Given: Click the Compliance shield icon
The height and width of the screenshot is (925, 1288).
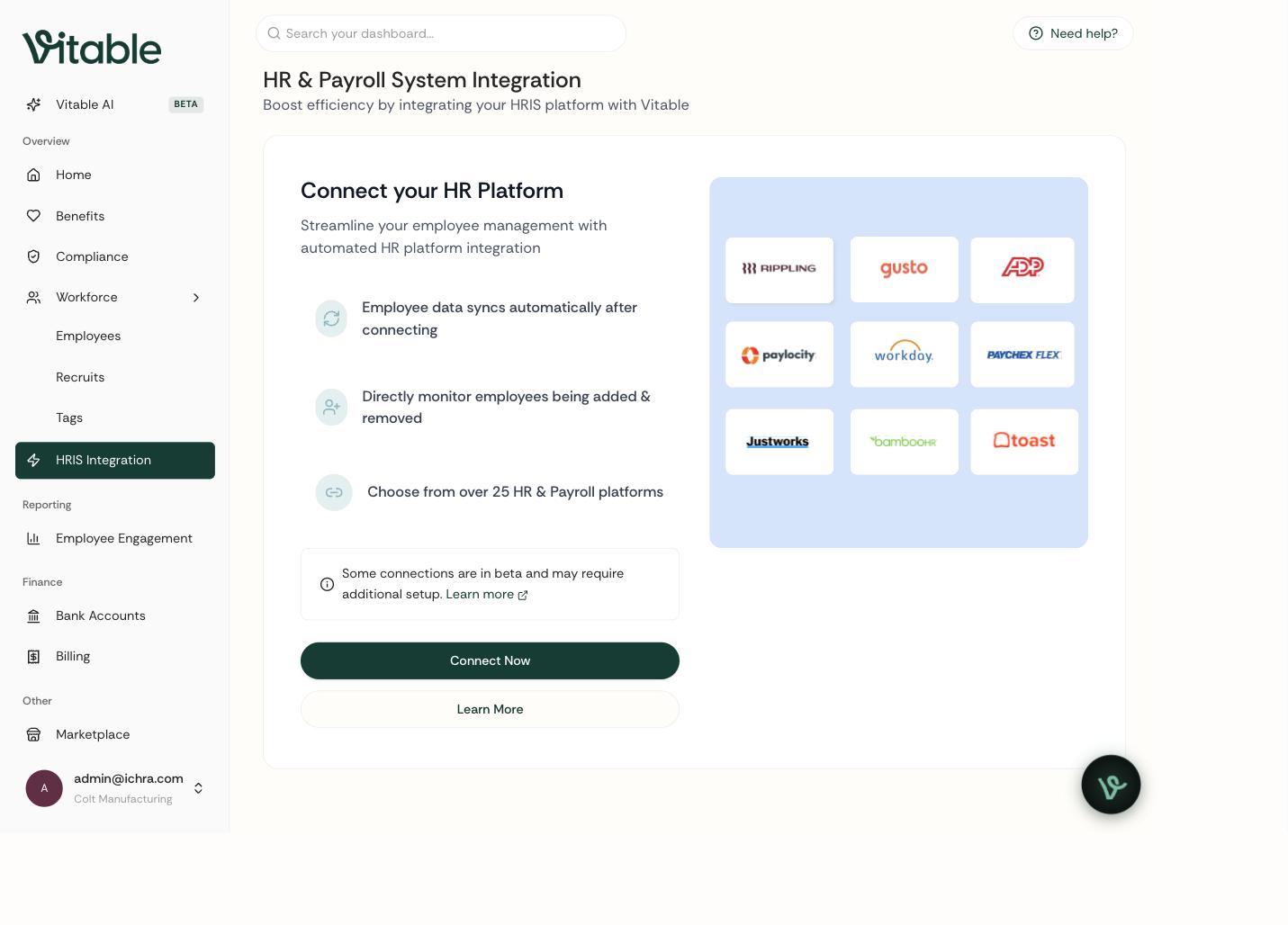Looking at the screenshot, I should pos(33,256).
